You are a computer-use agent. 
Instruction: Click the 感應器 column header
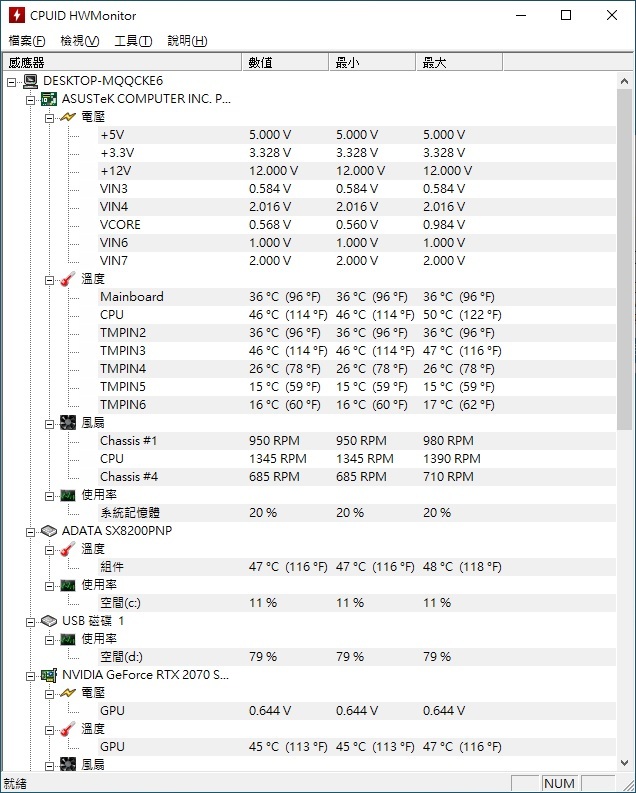(122, 63)
